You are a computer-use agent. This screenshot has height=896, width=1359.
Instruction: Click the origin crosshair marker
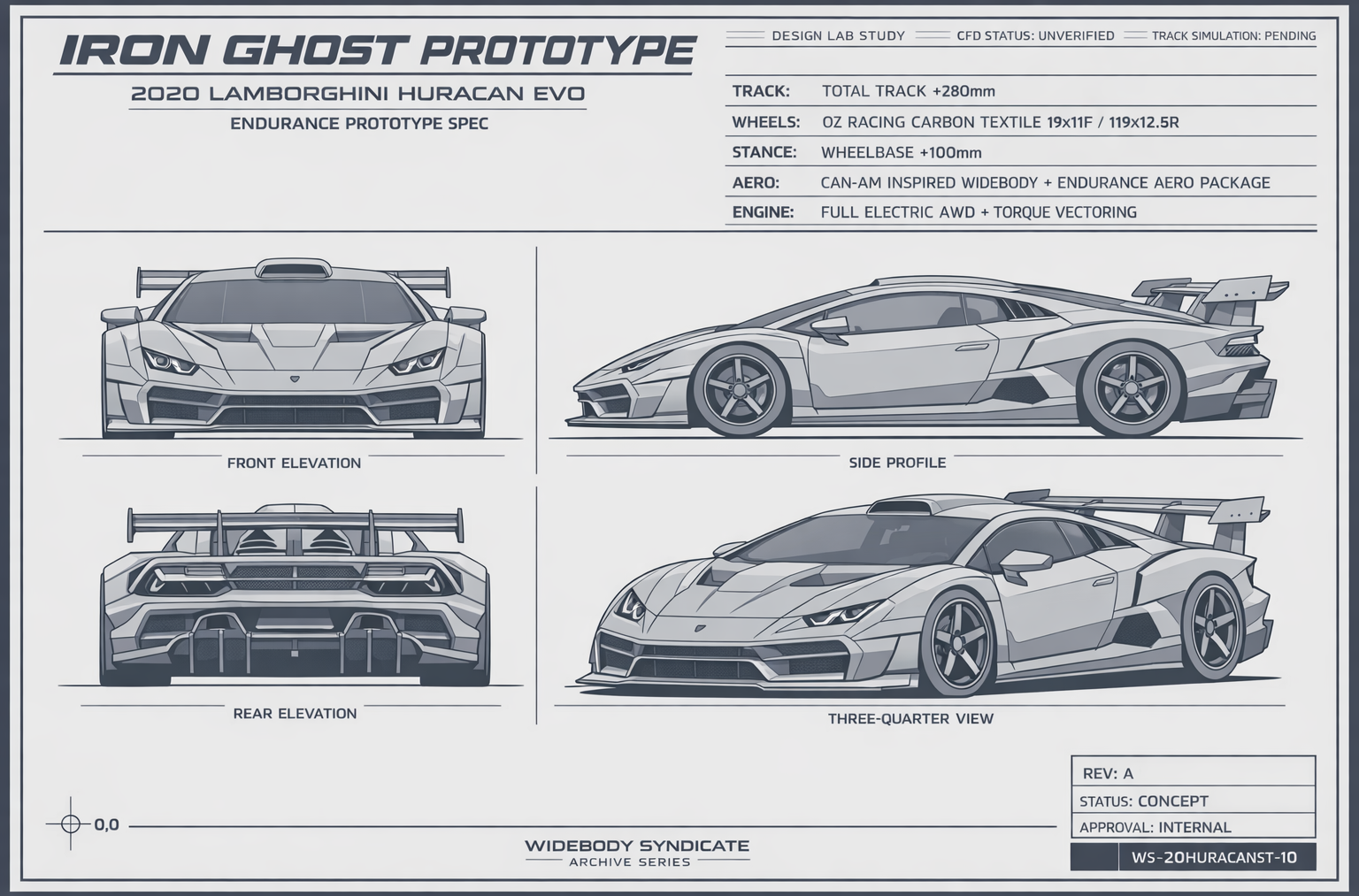[71, 824]
